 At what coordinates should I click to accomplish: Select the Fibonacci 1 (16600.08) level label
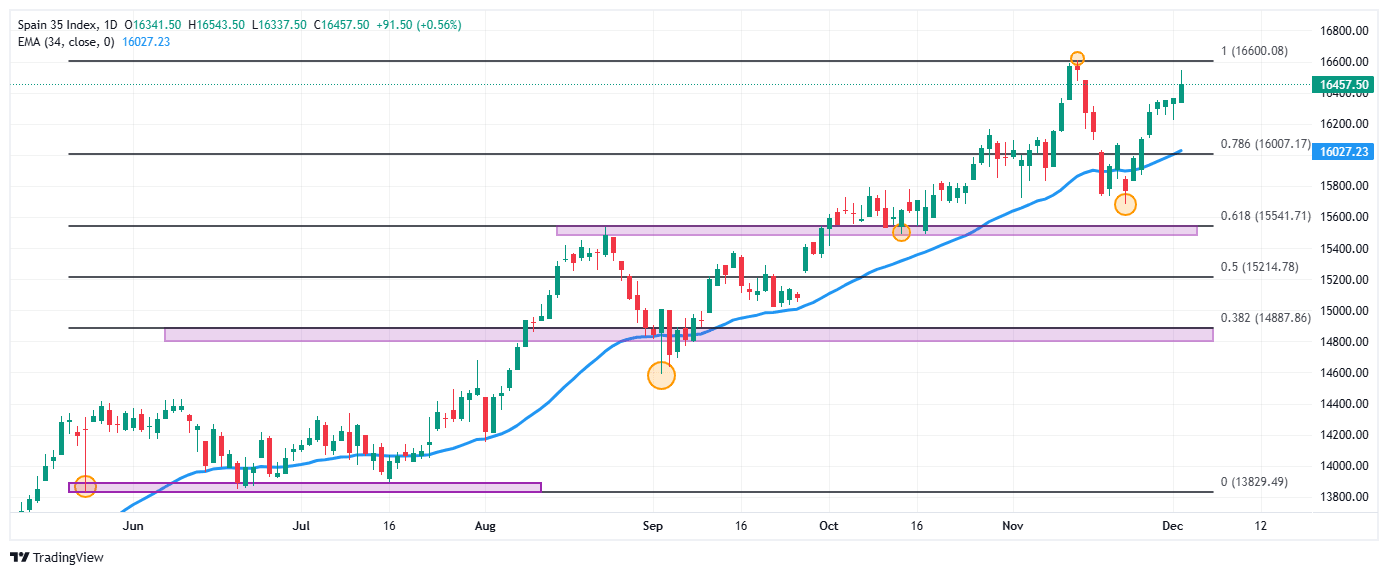click(1265, 51)
